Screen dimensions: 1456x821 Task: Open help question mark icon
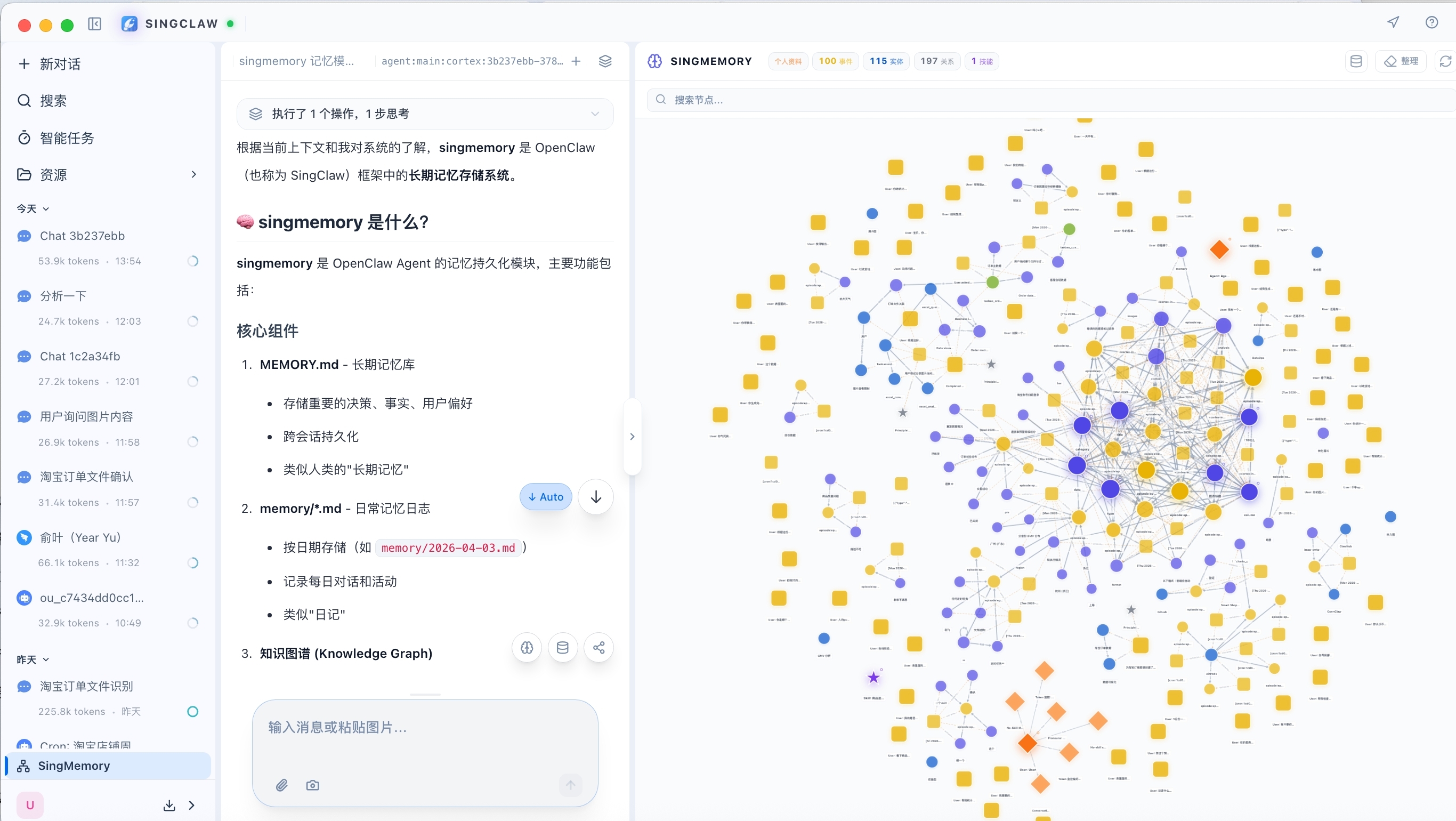click(1431, 22)
